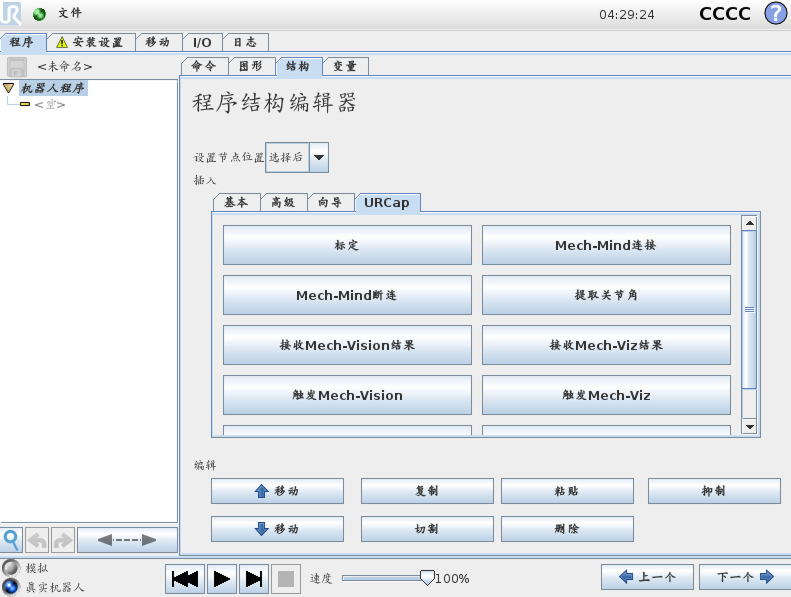Switch to the 安装设置 tab

pyautogui.click(x=89, y=42)
